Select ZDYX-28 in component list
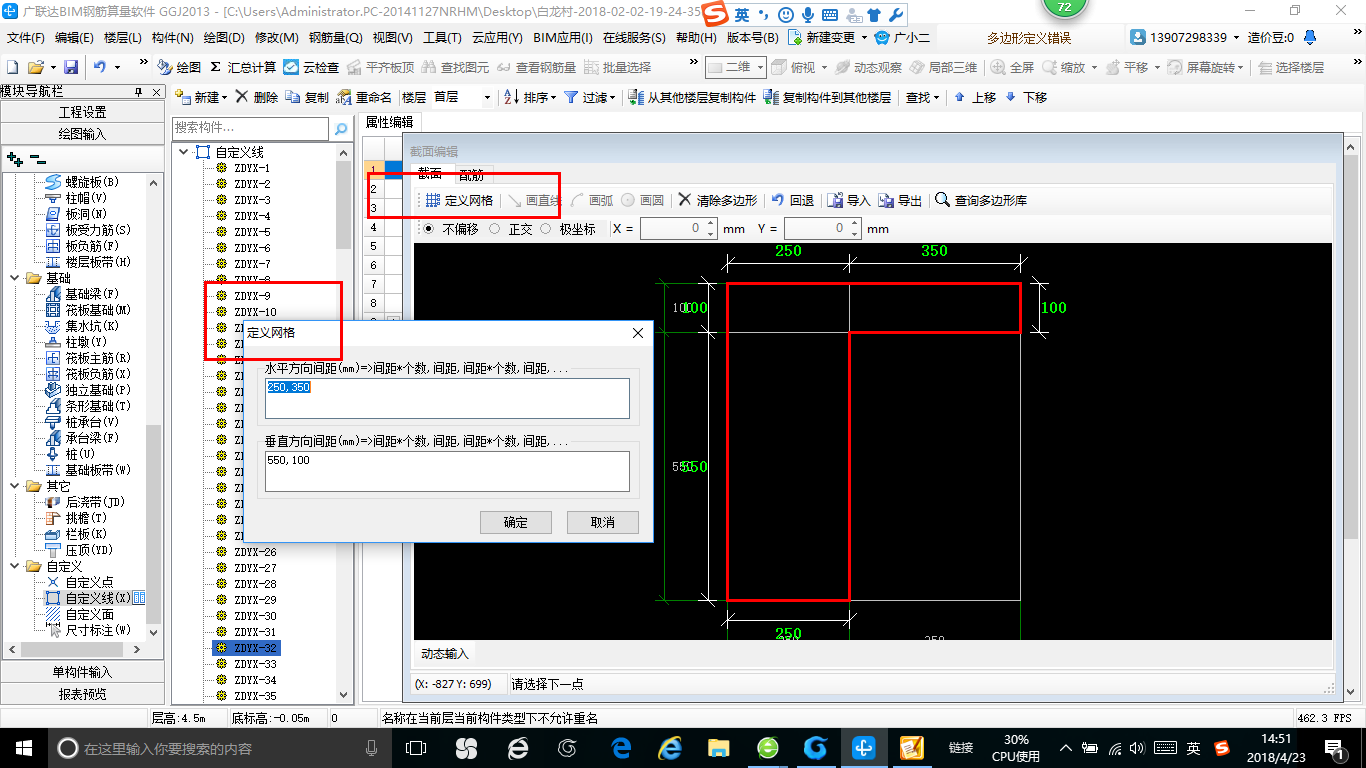1366x768 pixels. pos(255,584)
